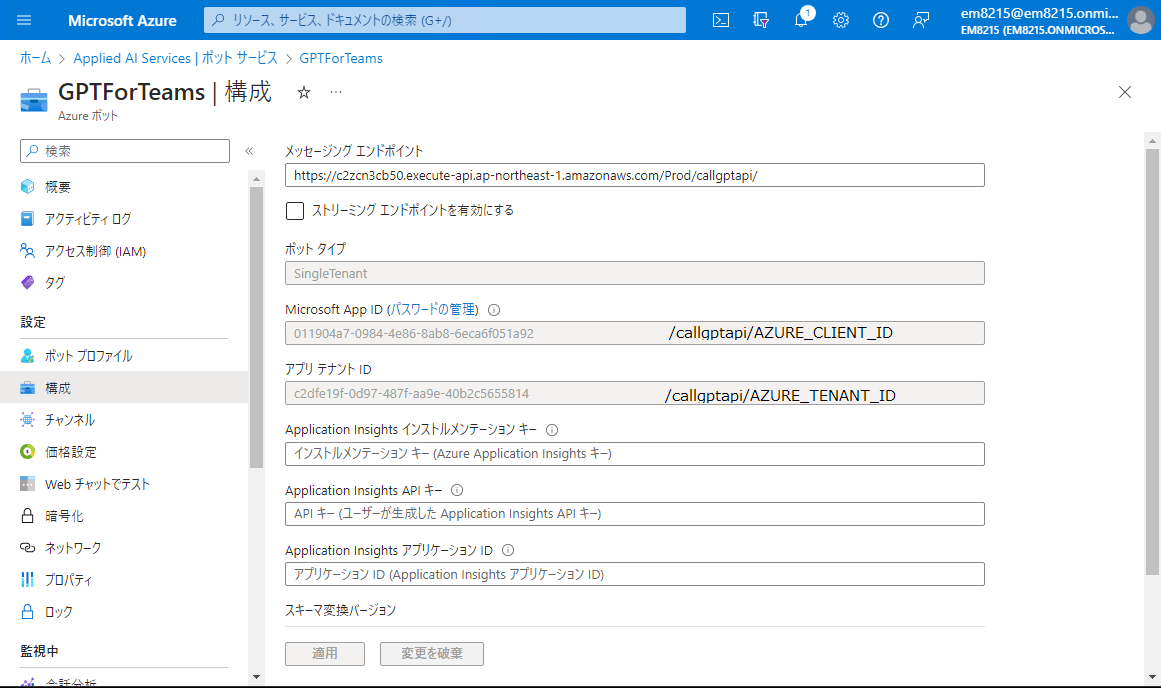
Task: Click the sidebar scrollbar up arrow
Action: pos(256,179)
